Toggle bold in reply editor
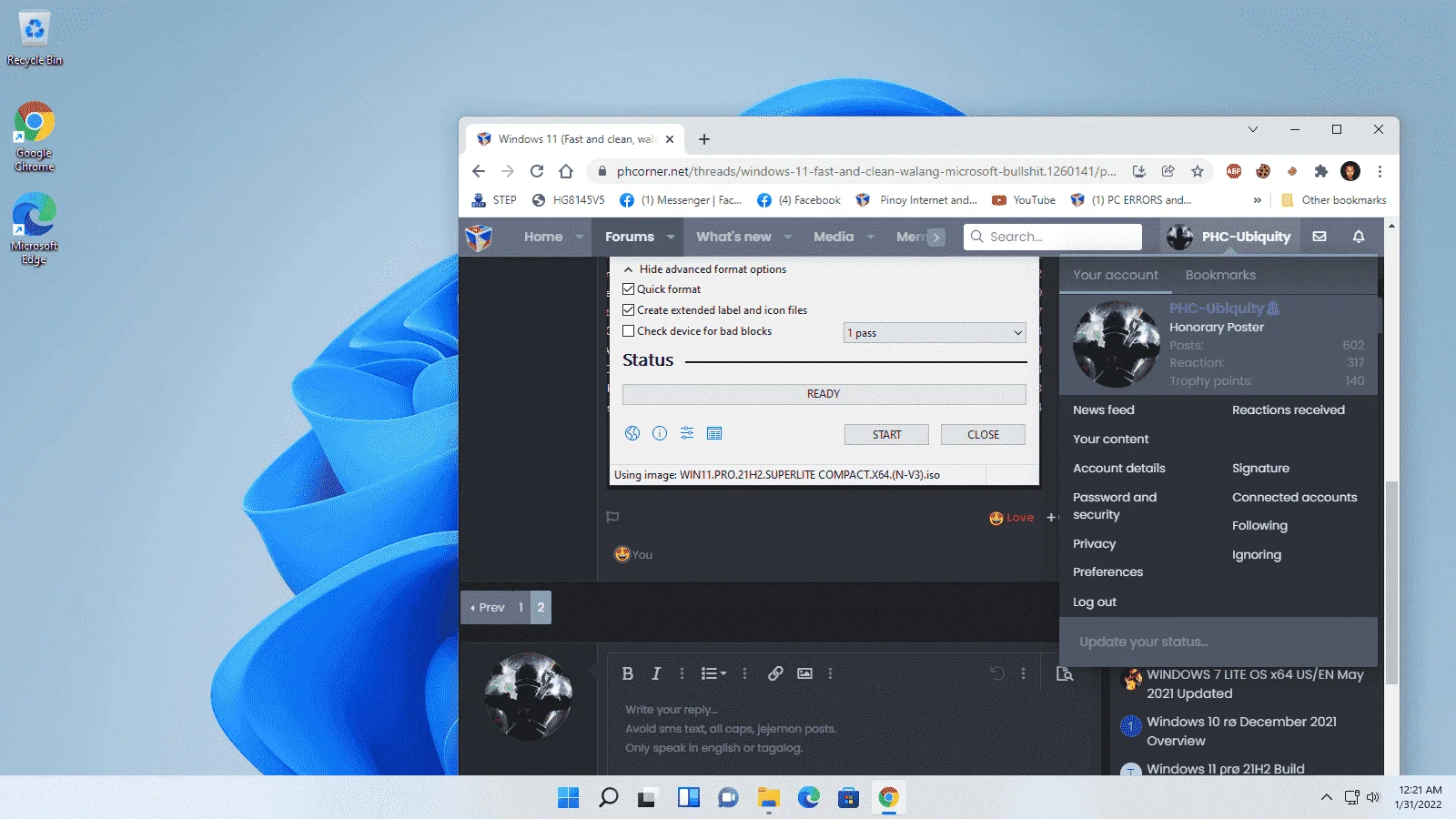1456x819 pixels. [x=627, y=673]
